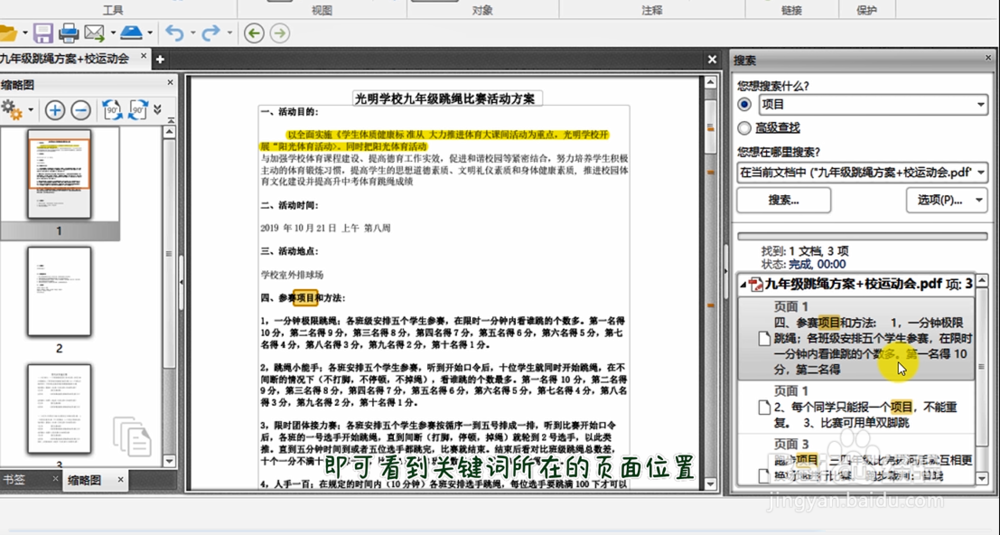Select page 1 thumbnail
This screenshot has width=1000, height=535.
59,174
